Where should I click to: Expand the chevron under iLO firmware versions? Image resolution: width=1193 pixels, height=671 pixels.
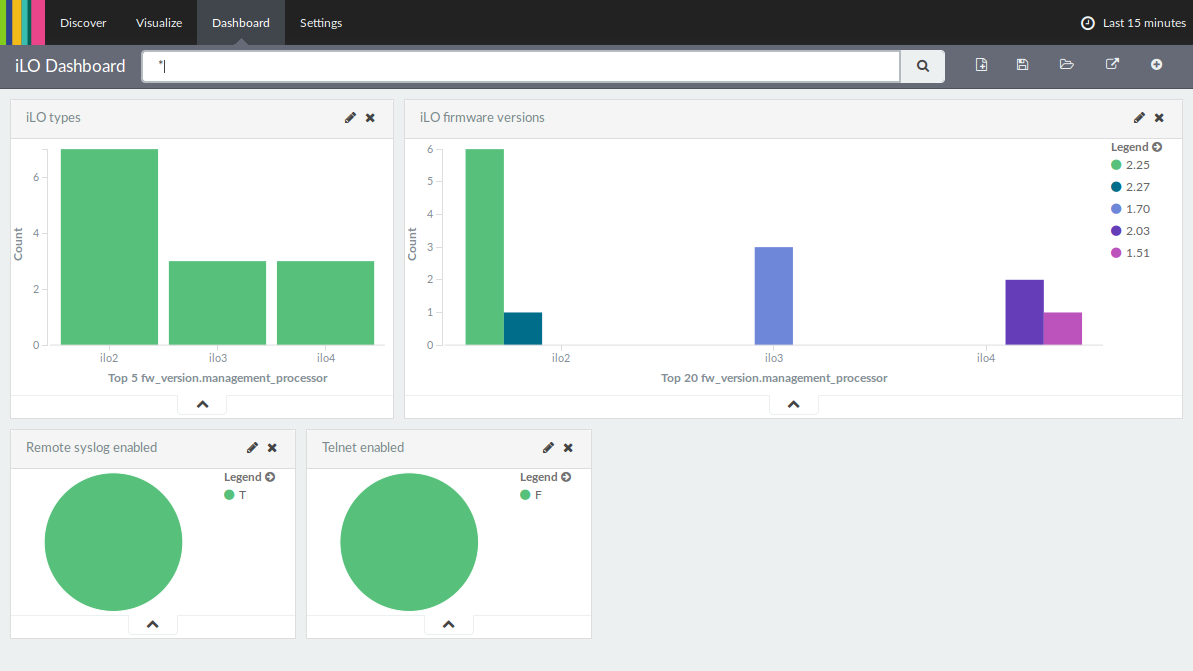793,405
